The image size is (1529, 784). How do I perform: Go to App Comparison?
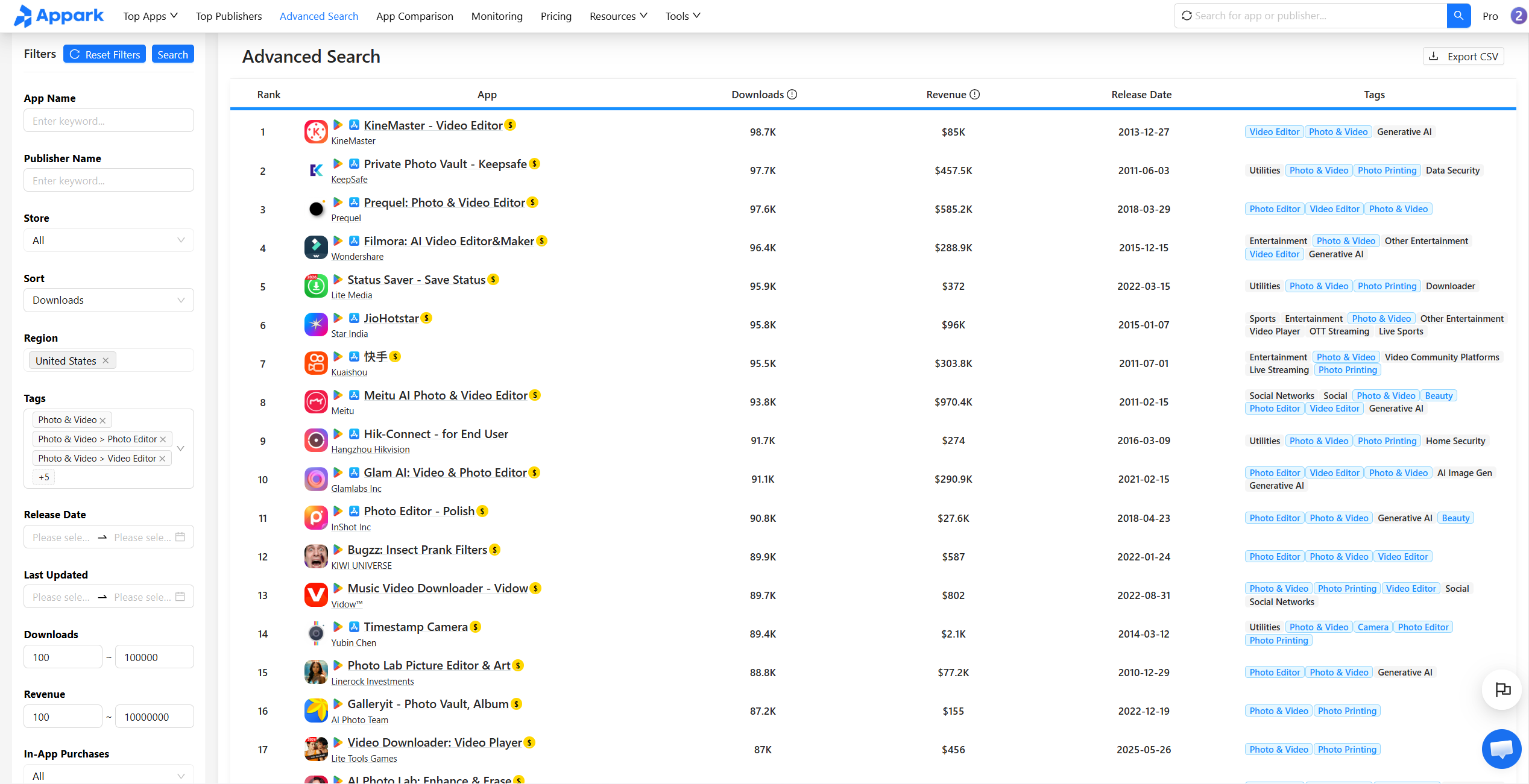[x=415, y=16]
